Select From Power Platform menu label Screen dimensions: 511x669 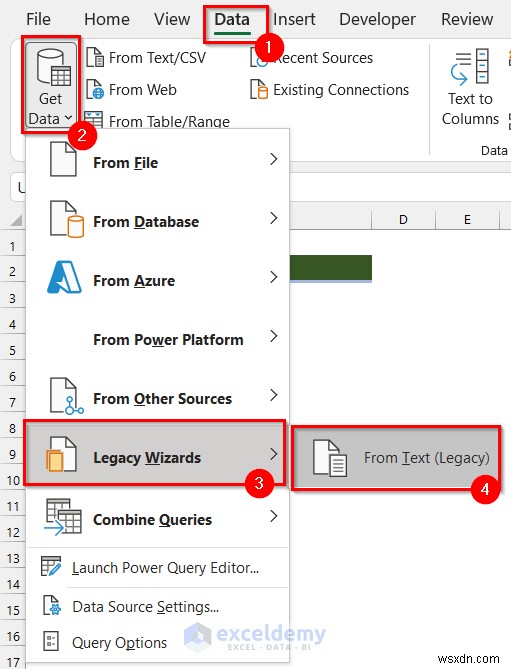pos(168,340)
